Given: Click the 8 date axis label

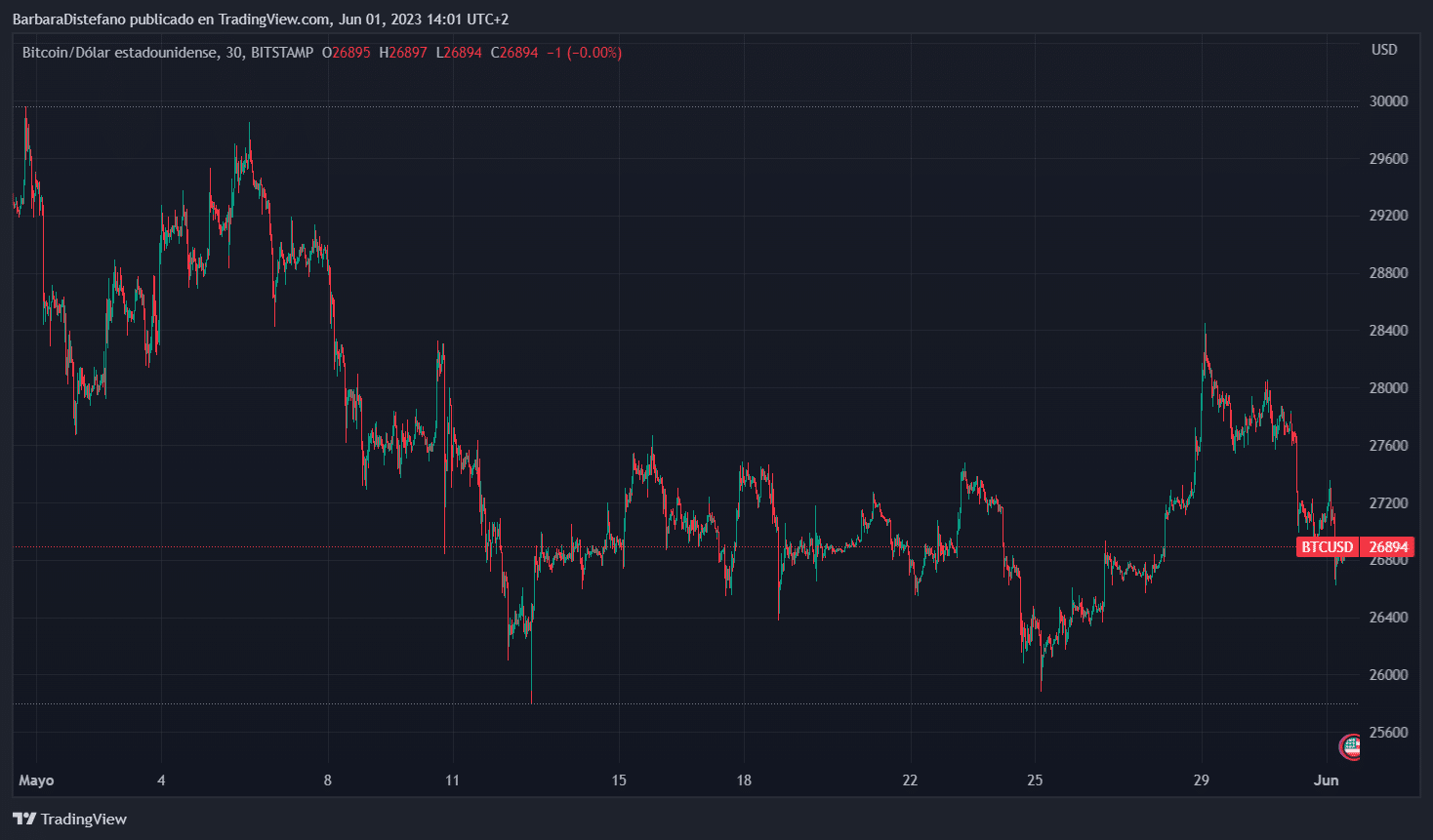Looking at the screenshot, I should 328,780.
